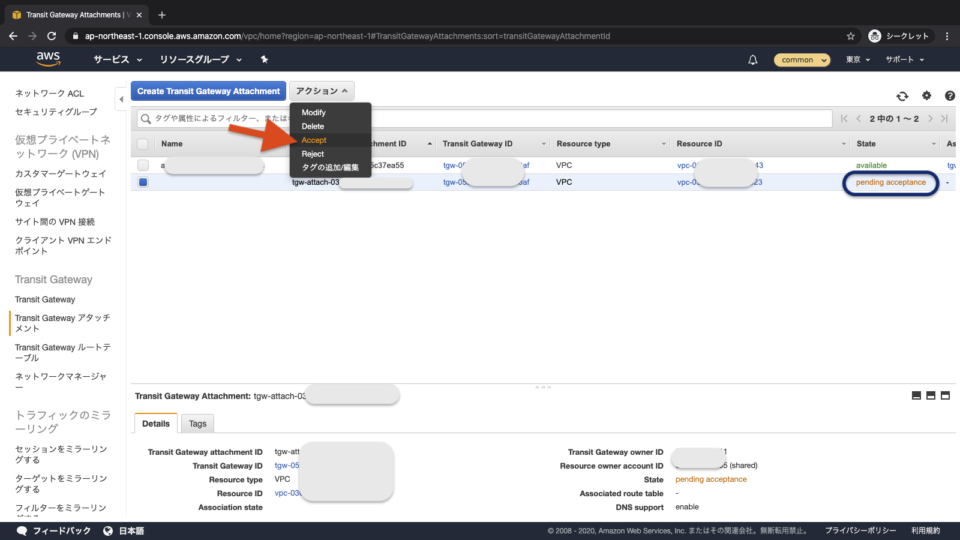
Task: Collapse the アクション actions dropdown
Action: 322,91
